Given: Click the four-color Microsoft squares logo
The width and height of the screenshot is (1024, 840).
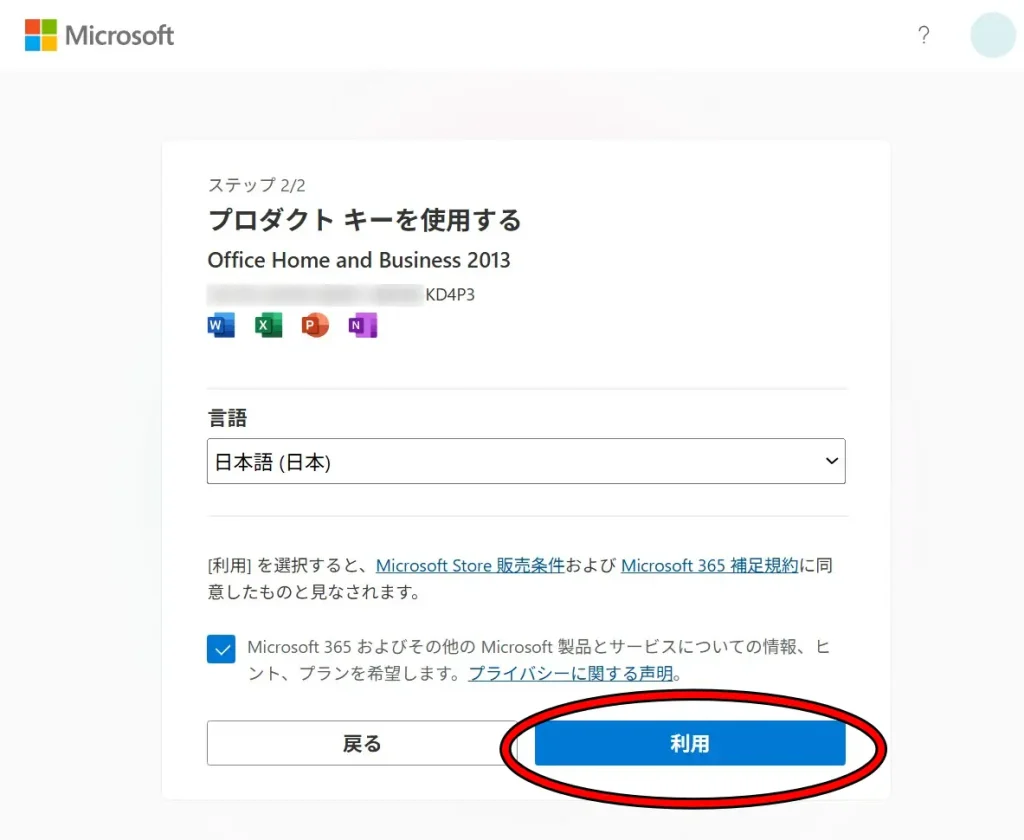Looking at the screenshot, I should (40, 35).
